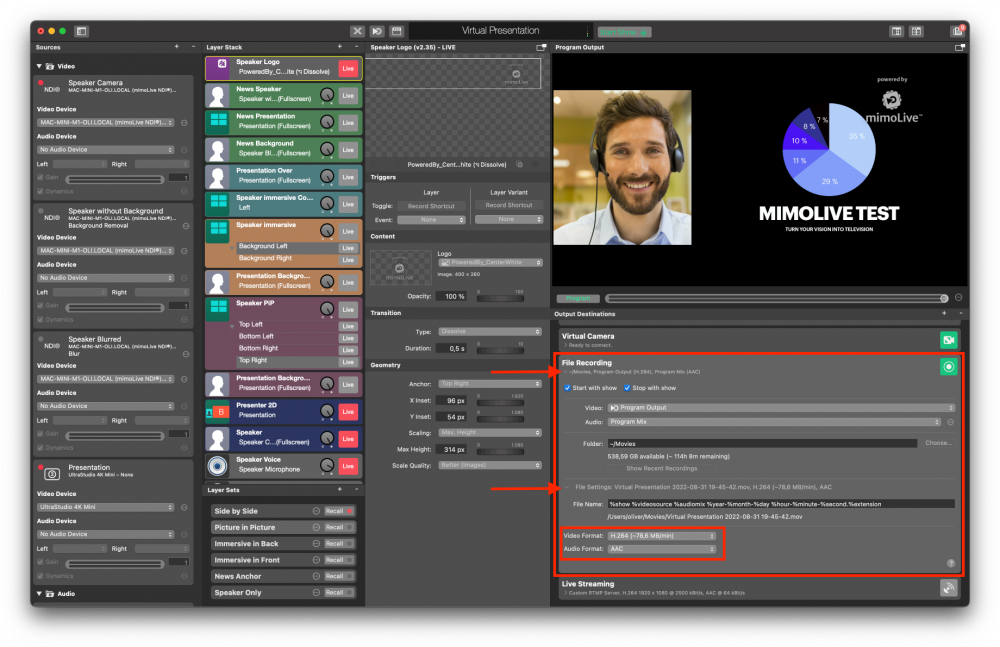This screenshot has width=1000, height=647.
Task: Click audio knob on Speaker Voice layer
Action: click(327, 466)
